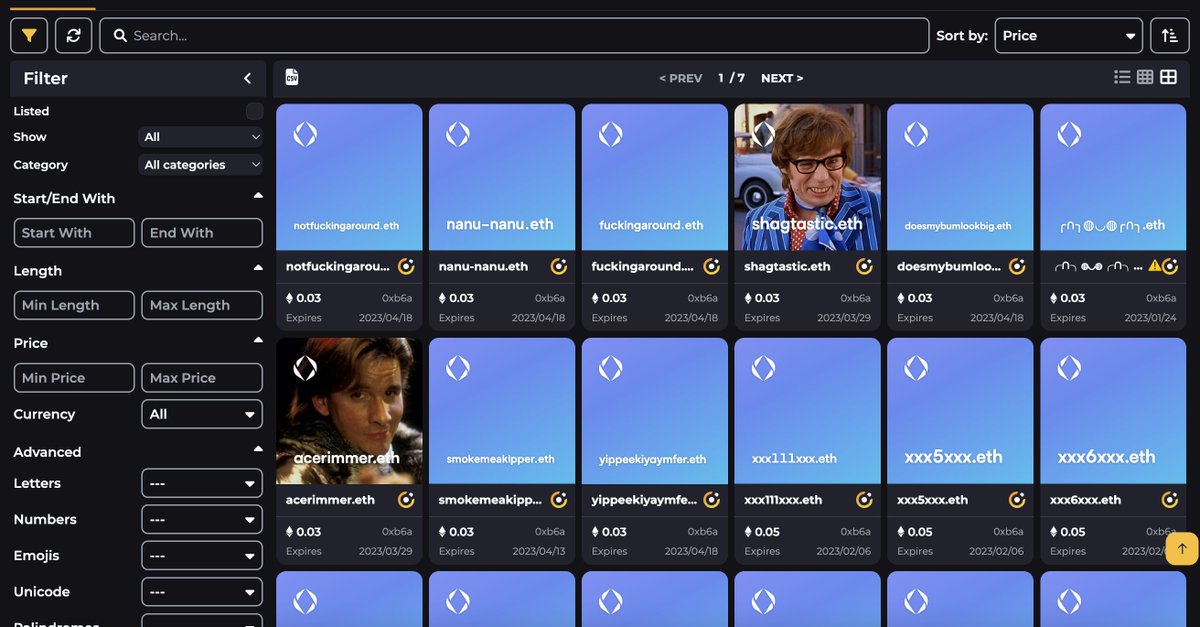The image size is (1200, 627).
Task: Click marketplace icon beside xxx5xxx.eth
Action: tap(1017, 499)
